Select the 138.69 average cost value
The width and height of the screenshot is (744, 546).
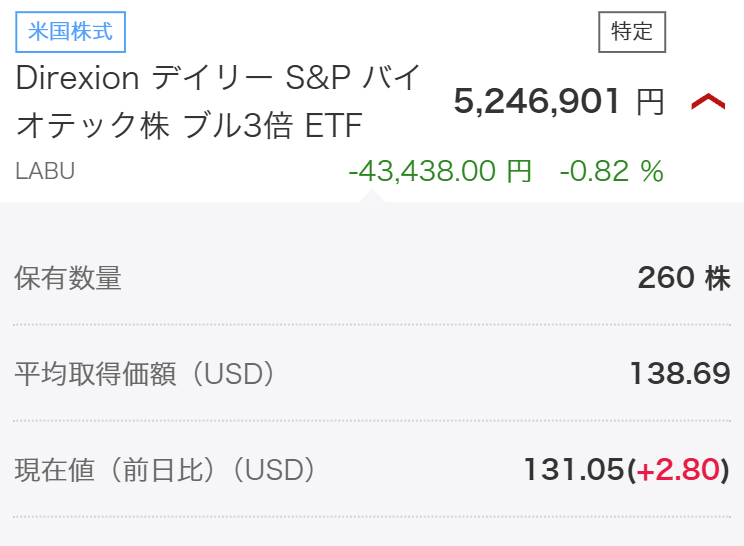[679, 374]
